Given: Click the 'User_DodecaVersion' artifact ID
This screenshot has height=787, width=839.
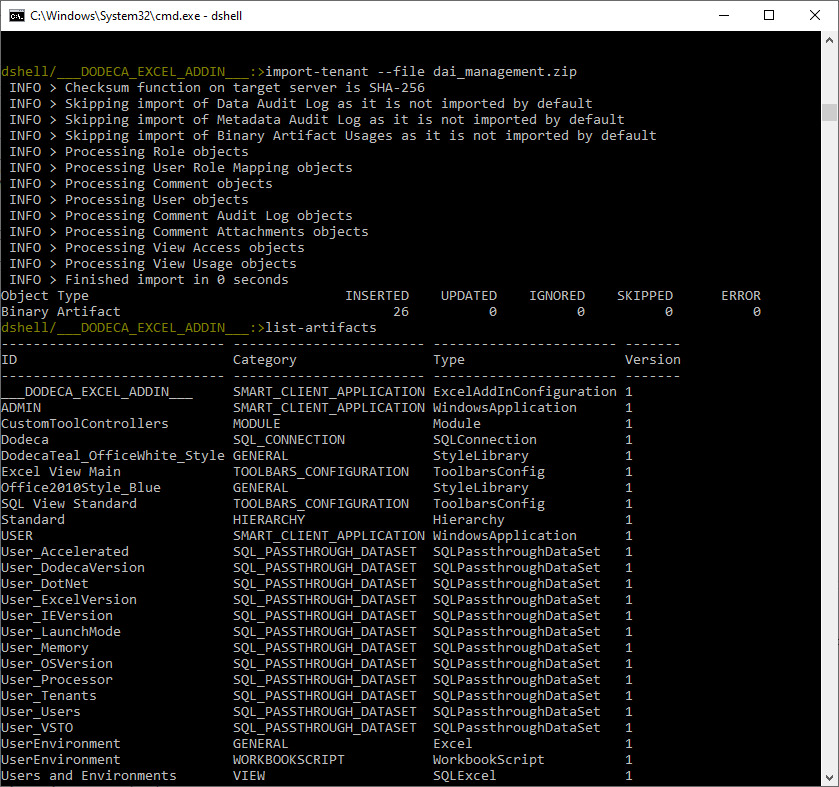Looking at the screenshot, I should pos(73,568).
